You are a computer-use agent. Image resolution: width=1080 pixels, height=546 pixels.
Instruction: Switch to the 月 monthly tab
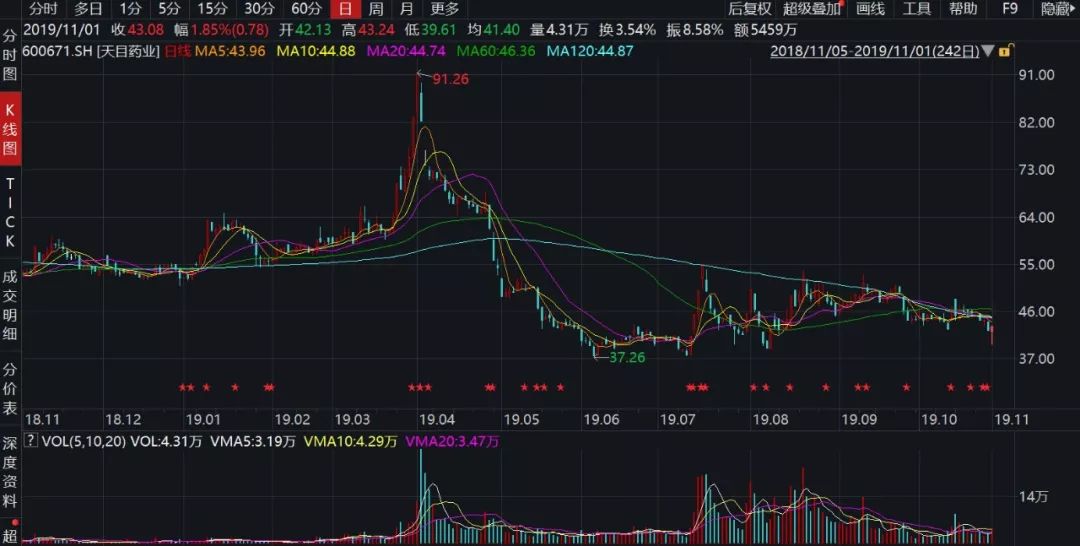click(407, 9)
